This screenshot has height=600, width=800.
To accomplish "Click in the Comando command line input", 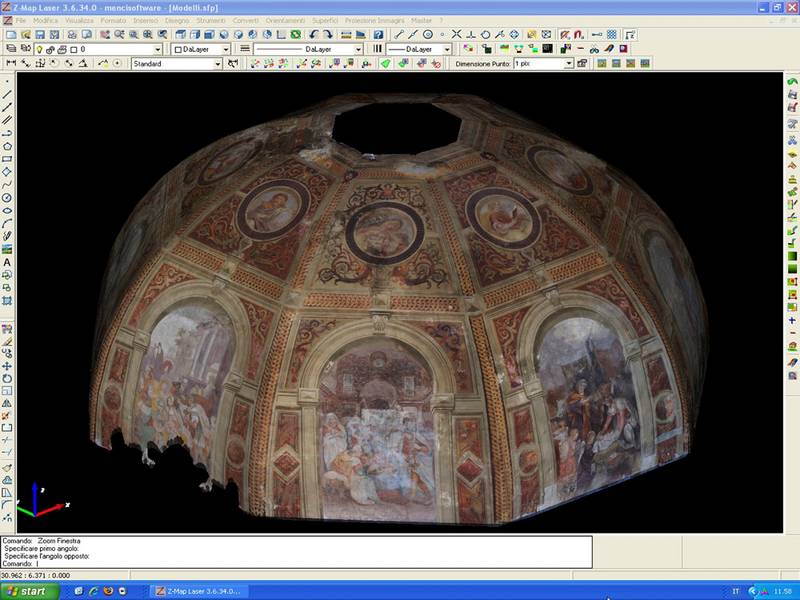I will pyautogui.click(x=296, y=564).
